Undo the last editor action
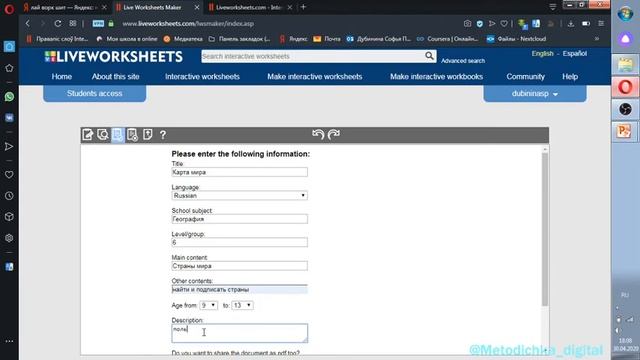The image size is (640, 360). 318,134
